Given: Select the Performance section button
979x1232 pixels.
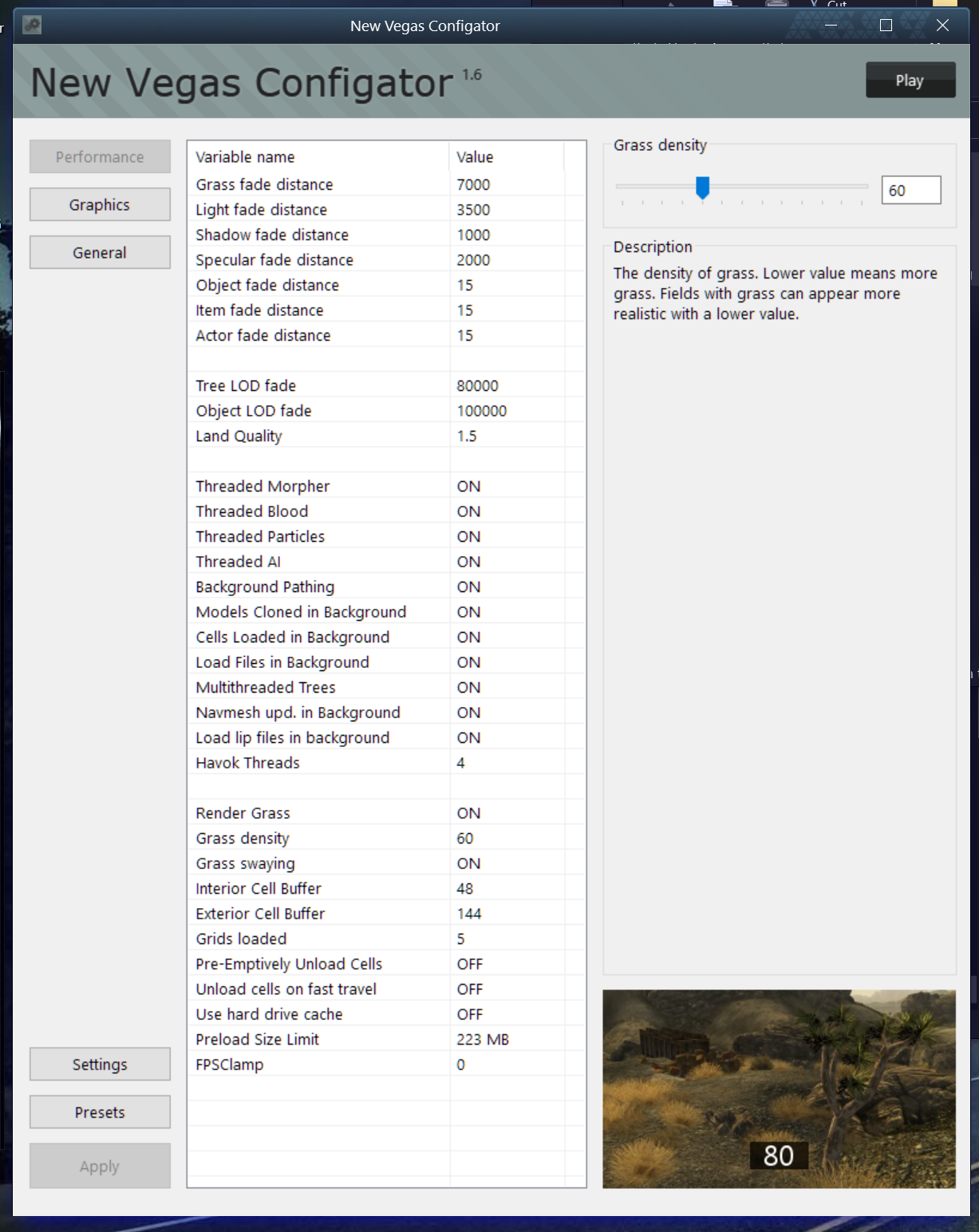Looking at the screenshot, I should click(x=100, y=156).
